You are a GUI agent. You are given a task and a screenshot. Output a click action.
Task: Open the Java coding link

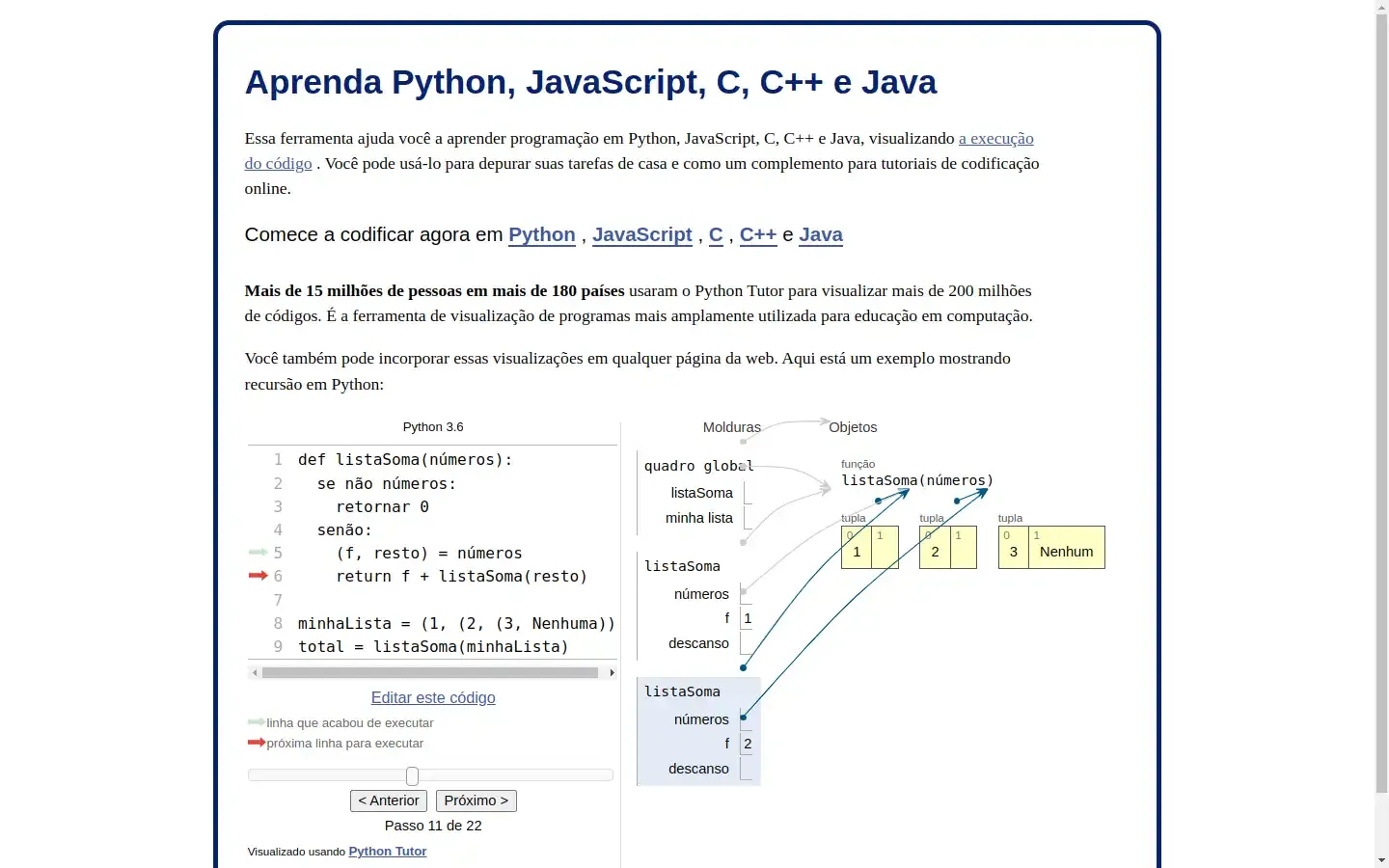coord(820,235)
